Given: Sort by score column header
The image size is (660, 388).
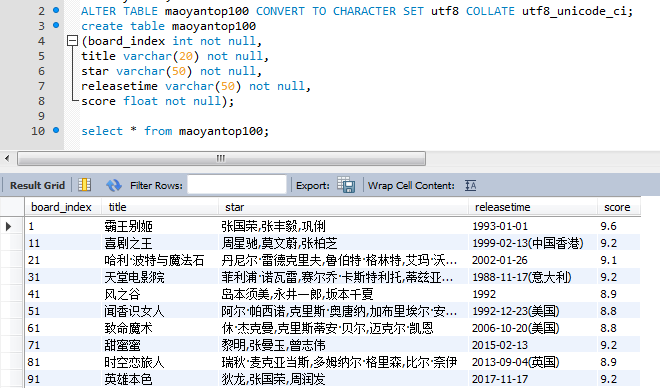Looking at the screenshot, I should (619, 207).
